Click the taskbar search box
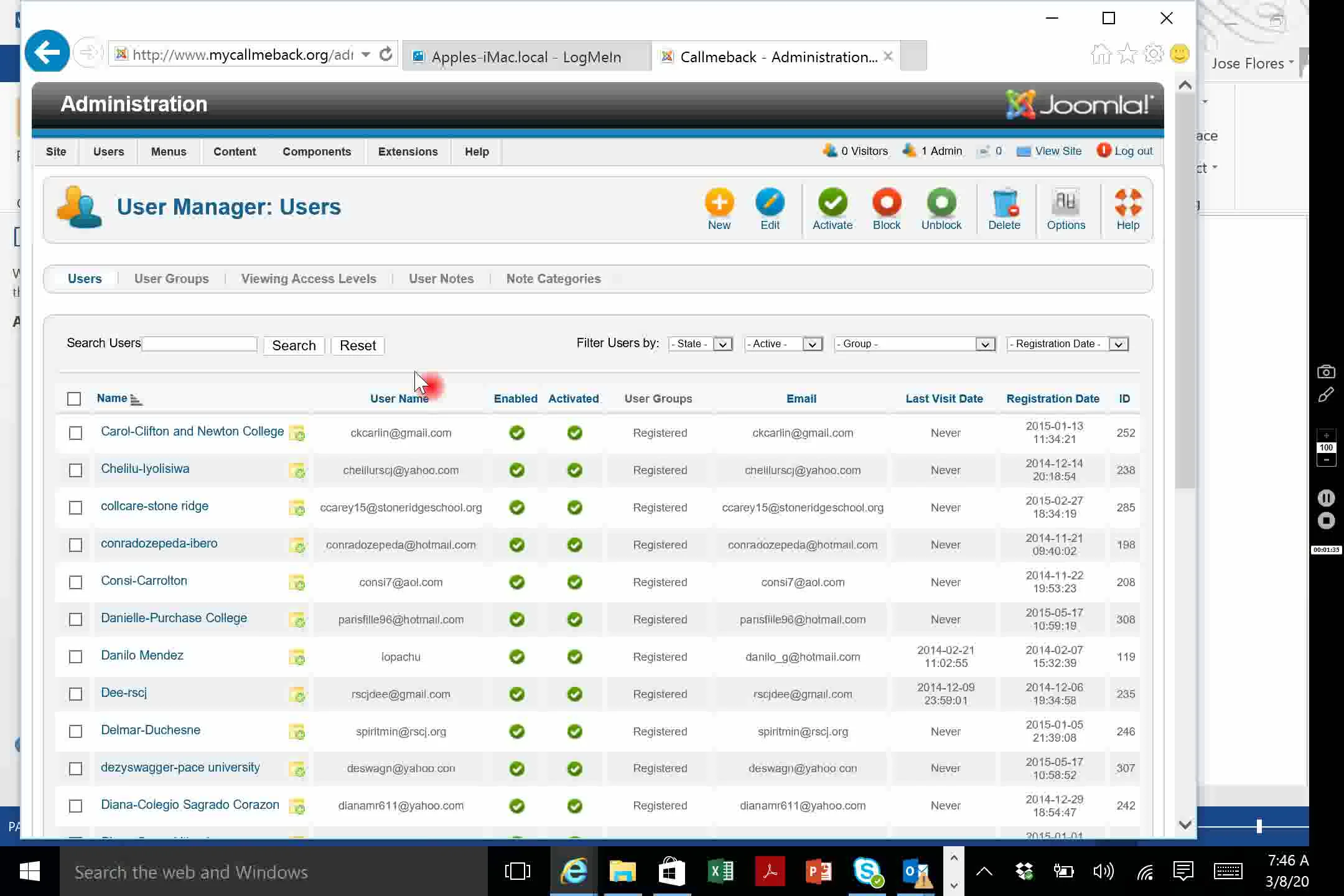 coord(274,872)
